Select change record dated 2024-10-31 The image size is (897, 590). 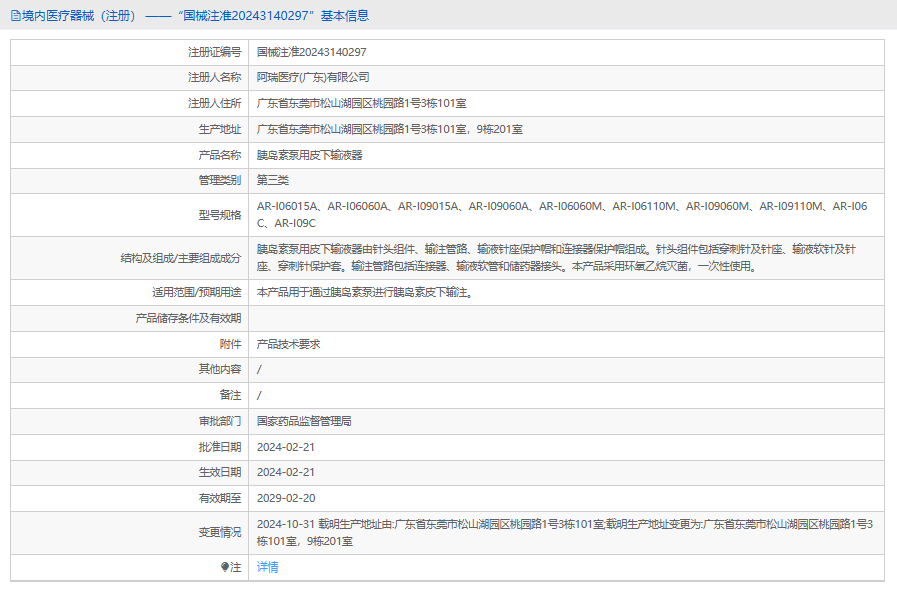tap(565, 532)
